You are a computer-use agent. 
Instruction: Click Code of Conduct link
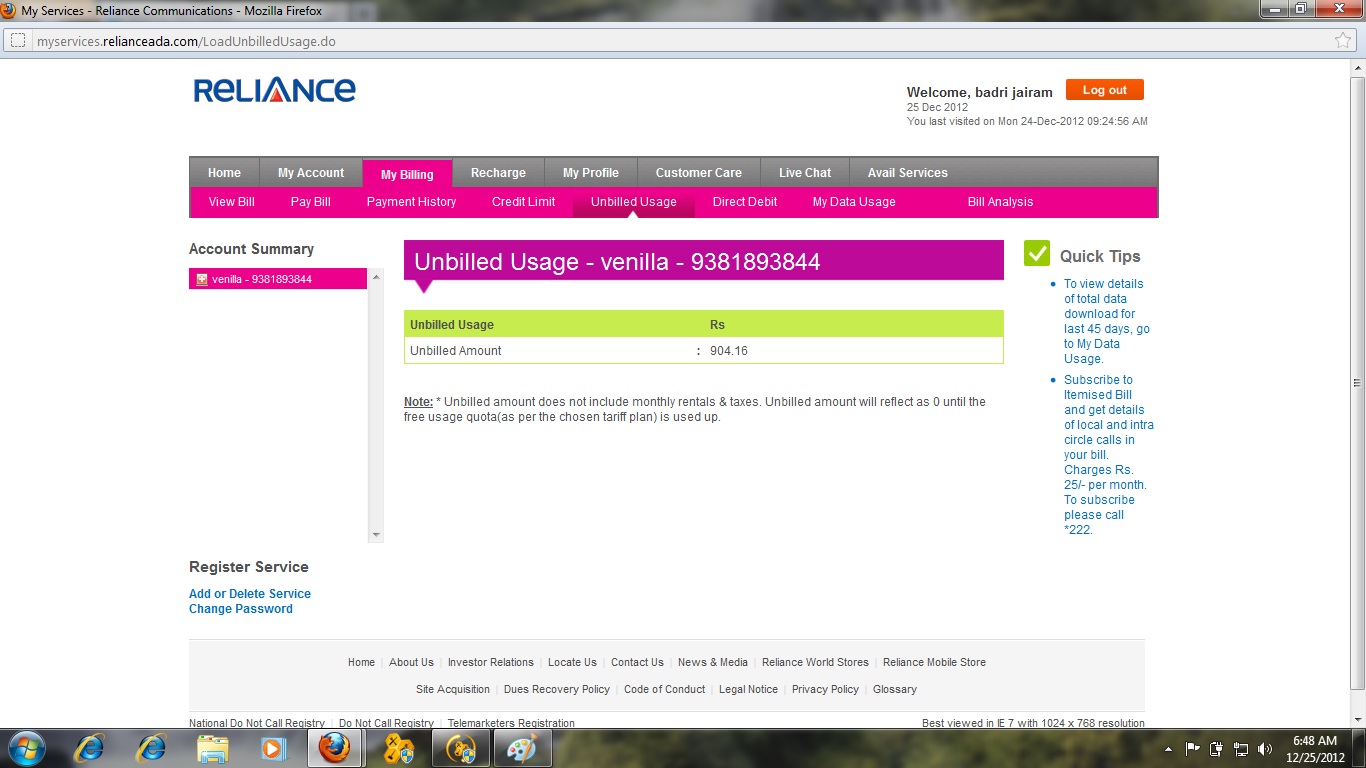665,689
